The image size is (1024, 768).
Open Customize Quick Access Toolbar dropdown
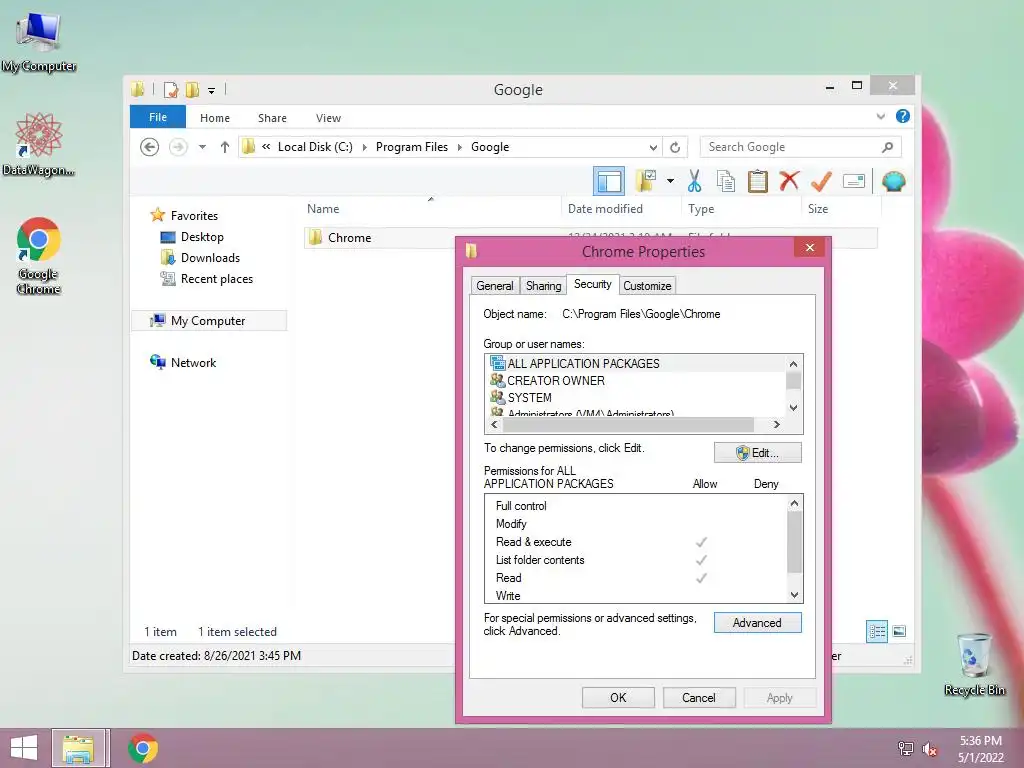coord(212,91)
